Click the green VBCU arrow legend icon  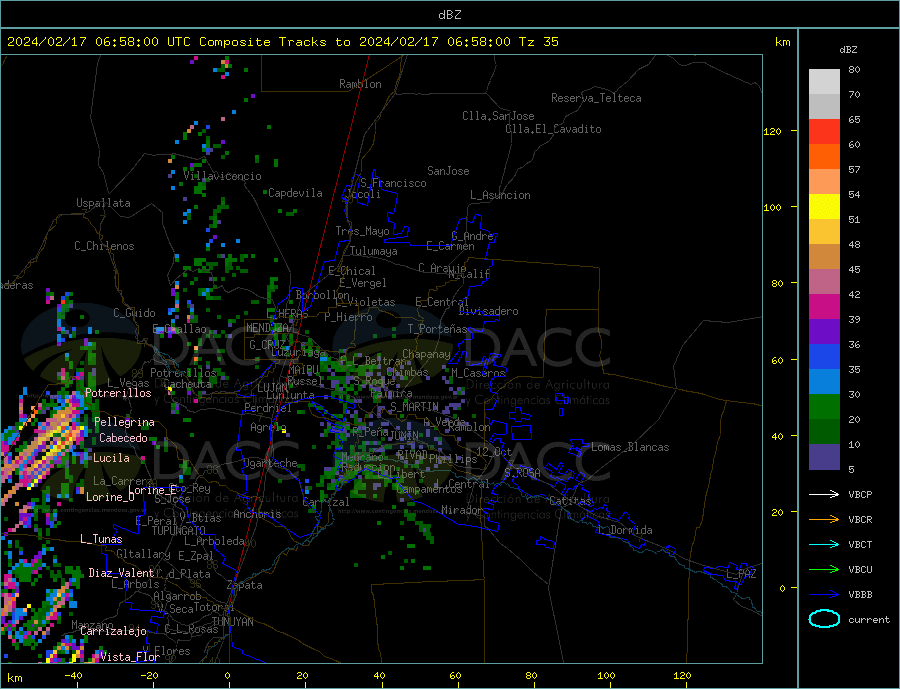[824, 570]
